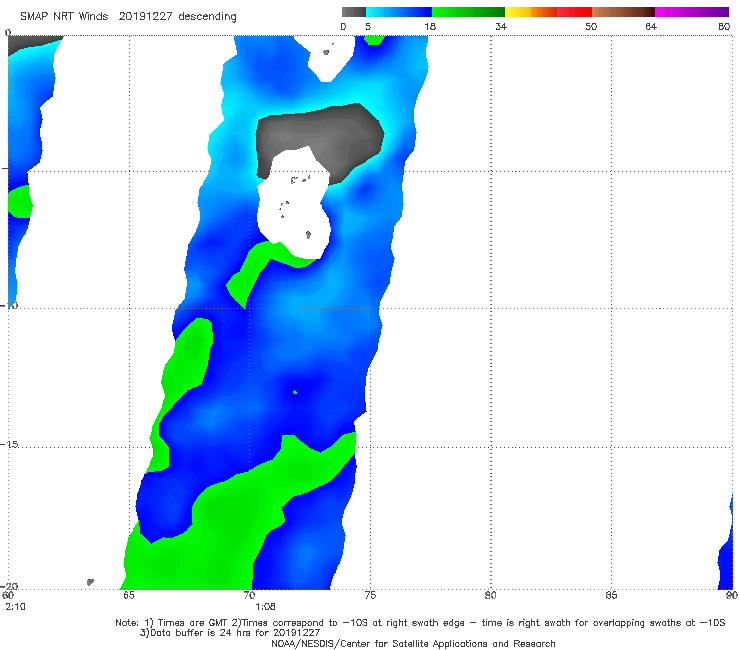
Task: Click the 'SMAP NRT Winds 20191227 descending' title
Action: point(128,17)
